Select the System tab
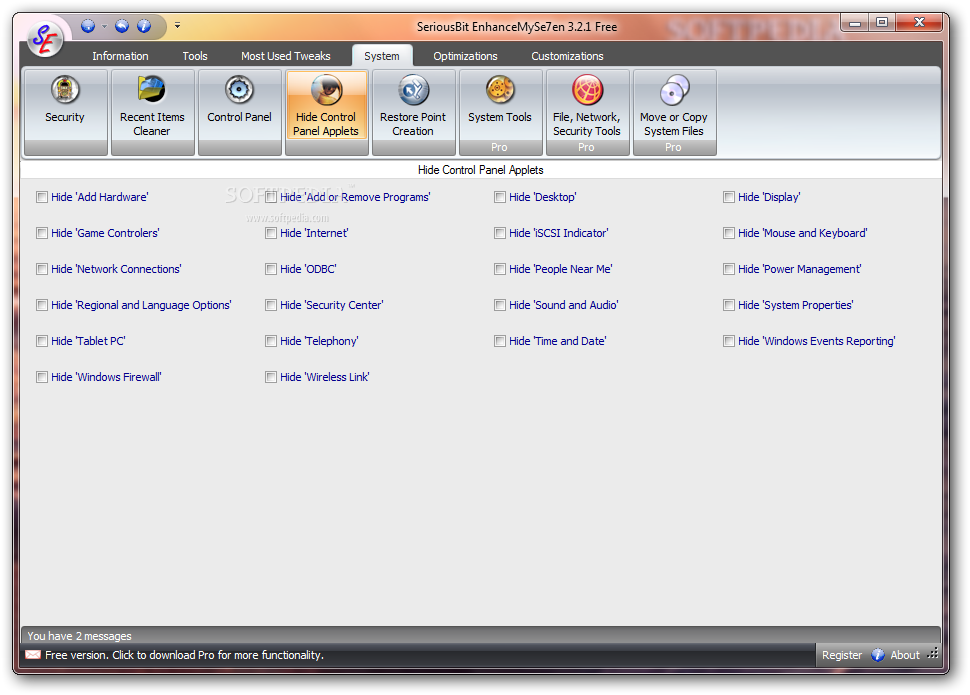Viewport: 970px width, 695px height. [x=382, y=56]
